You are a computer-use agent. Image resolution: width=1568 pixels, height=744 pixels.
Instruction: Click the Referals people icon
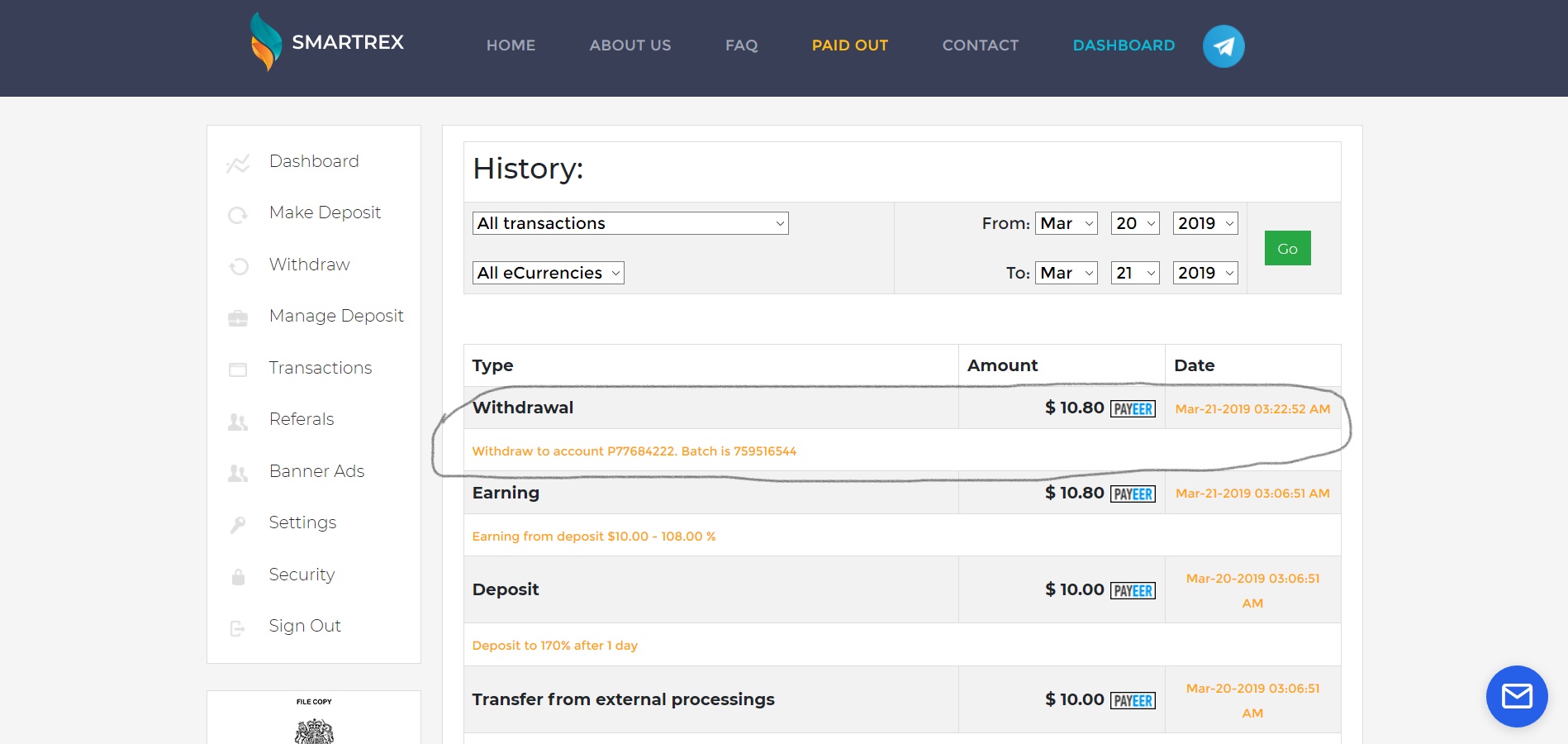[x=238, y=422]
